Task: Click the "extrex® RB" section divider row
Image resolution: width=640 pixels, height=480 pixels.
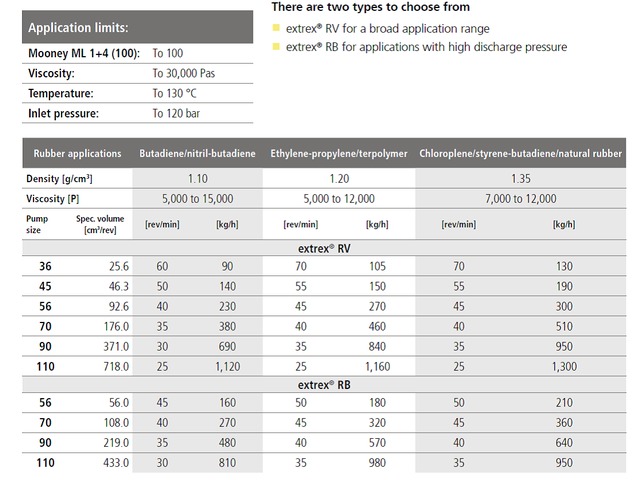Action: [324, 384]
